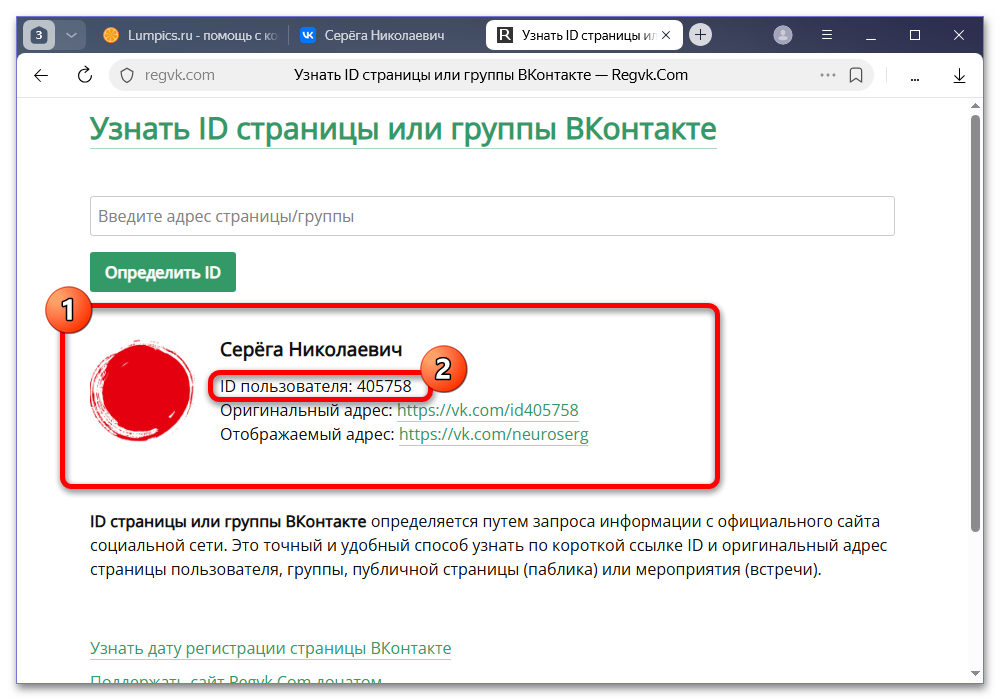Image resolution: width=1000 pixels, height=700 pixels.
Task: Click the Узнать ID страницы heading link
Action: tap(402, 129)
